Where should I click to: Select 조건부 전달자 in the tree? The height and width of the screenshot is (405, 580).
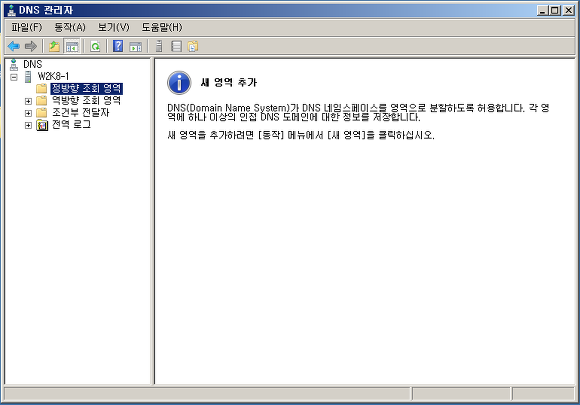[81, 112]
